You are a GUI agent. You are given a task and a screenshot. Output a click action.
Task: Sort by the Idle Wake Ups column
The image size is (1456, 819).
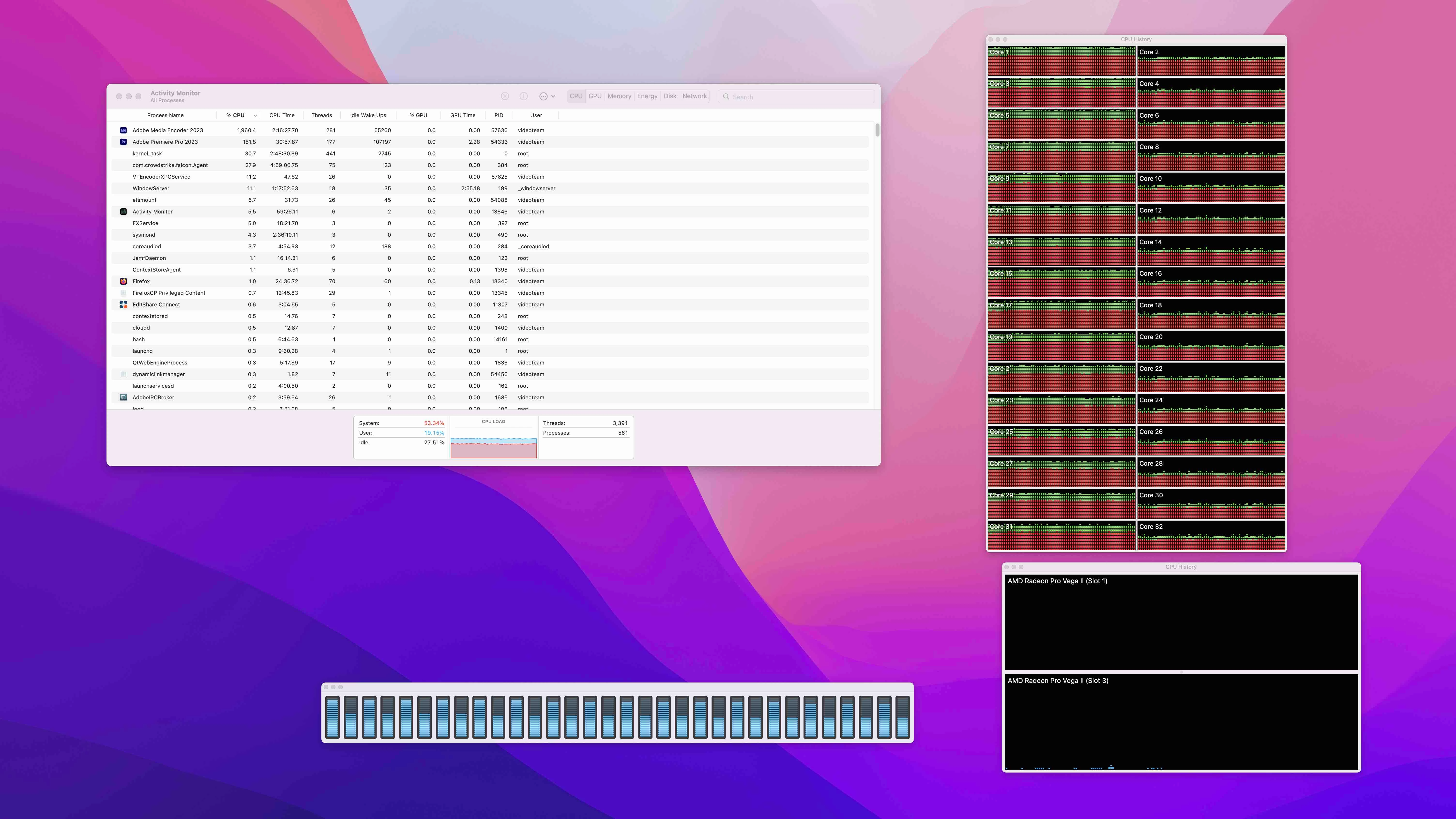click(367, 115)
